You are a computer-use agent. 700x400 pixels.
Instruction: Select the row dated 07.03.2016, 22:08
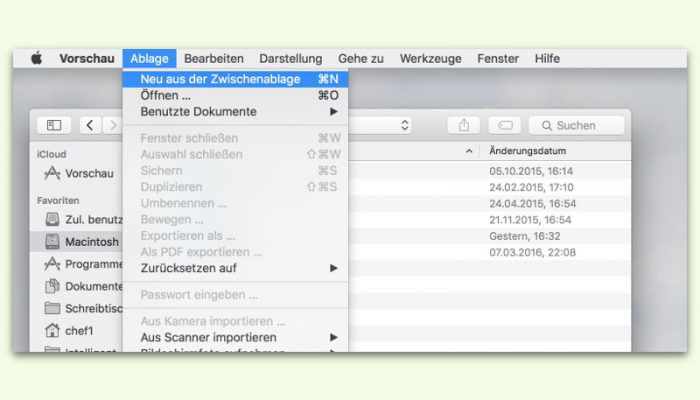coord(490,252)
